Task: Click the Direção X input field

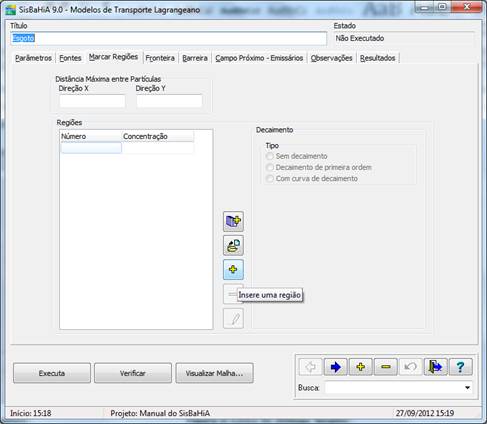Action: [92, 101]
